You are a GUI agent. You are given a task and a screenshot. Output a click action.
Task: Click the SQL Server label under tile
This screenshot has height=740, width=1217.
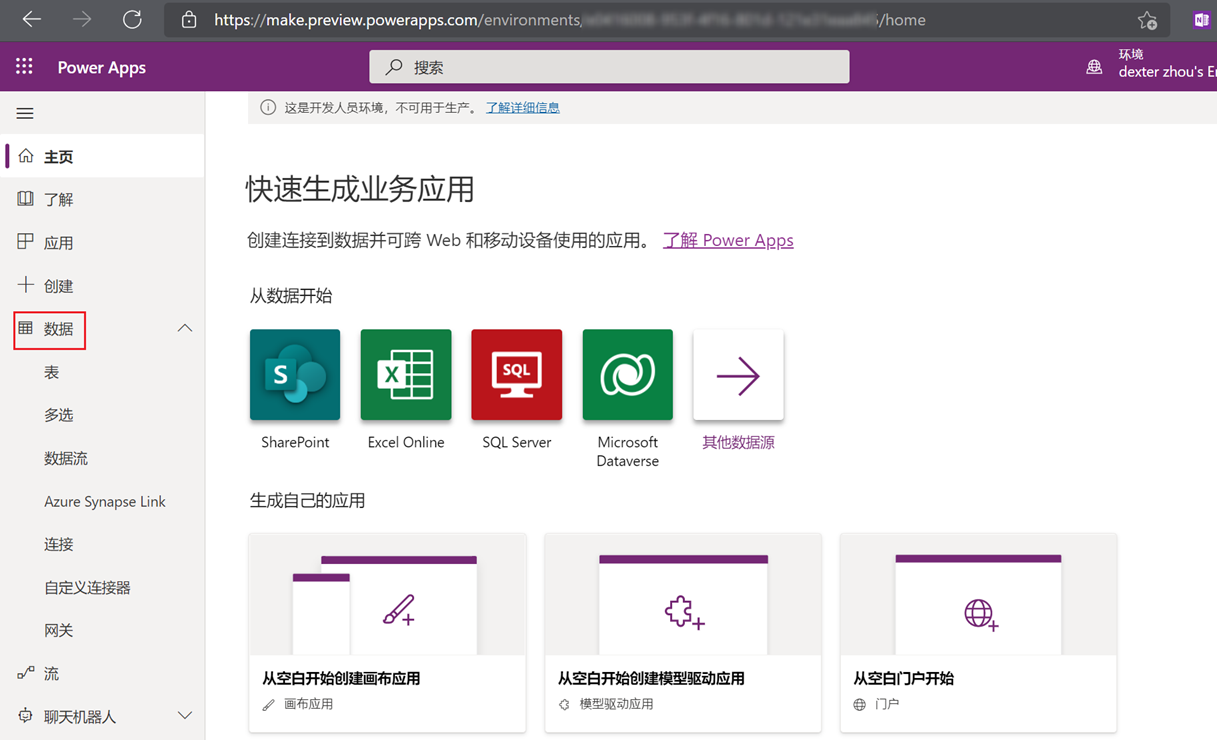(x=517, y=442)
